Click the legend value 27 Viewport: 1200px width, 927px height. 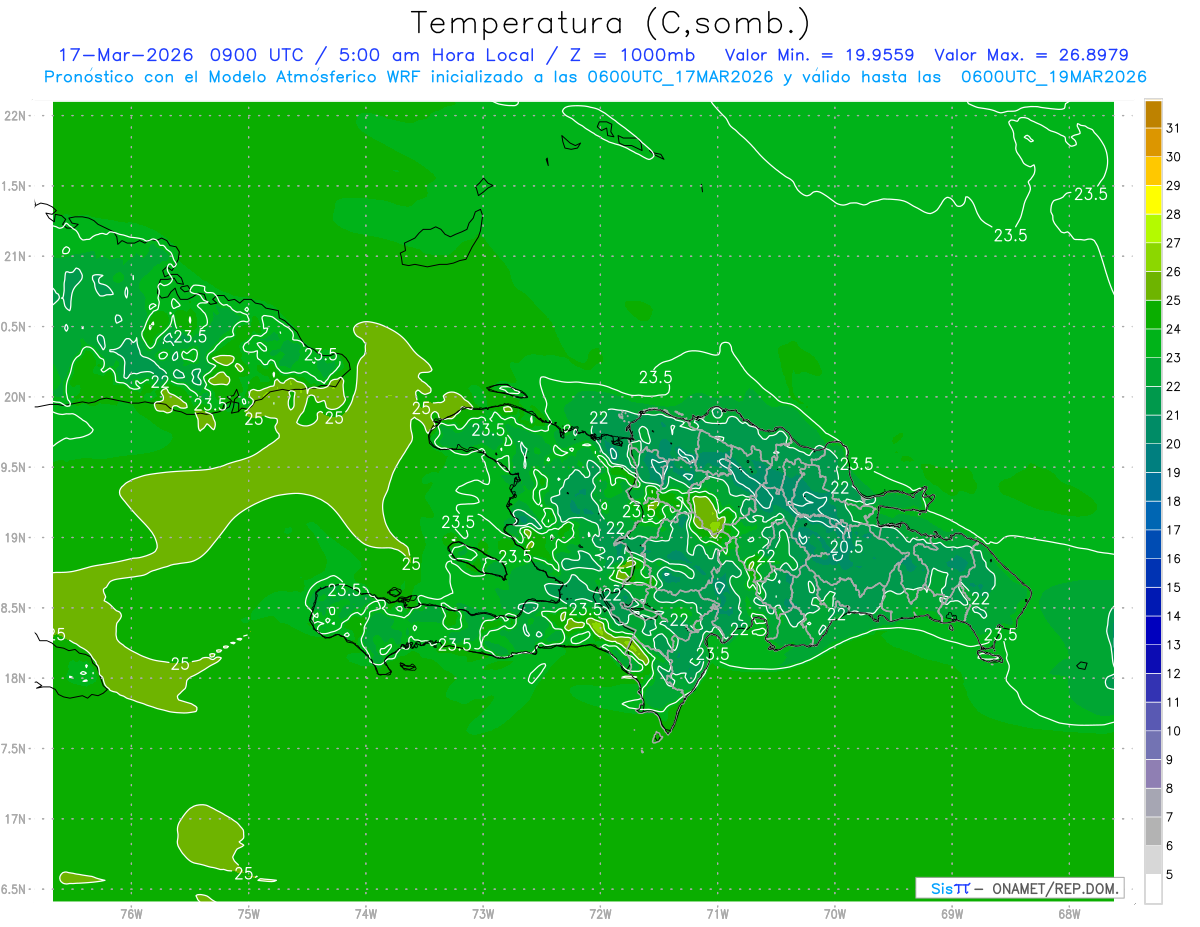(1175, 243)
